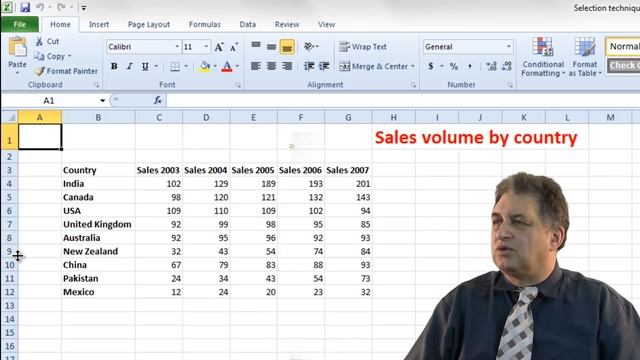This screenshot has width=640, height=360.
Task: Click the Copy icon
Action: point(39,56)
